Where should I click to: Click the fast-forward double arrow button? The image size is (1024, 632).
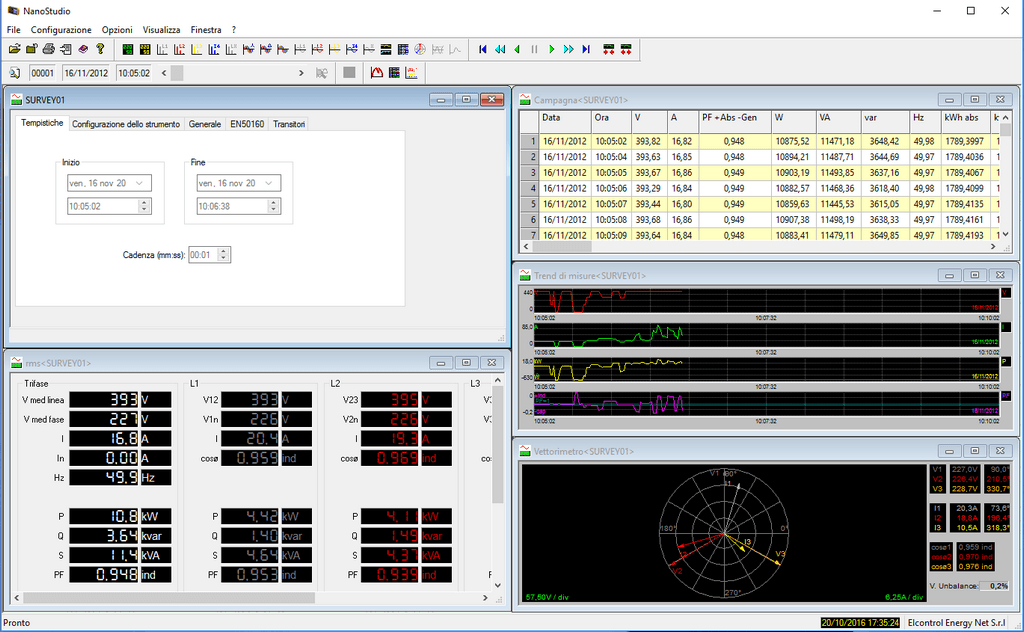point(568,49)
